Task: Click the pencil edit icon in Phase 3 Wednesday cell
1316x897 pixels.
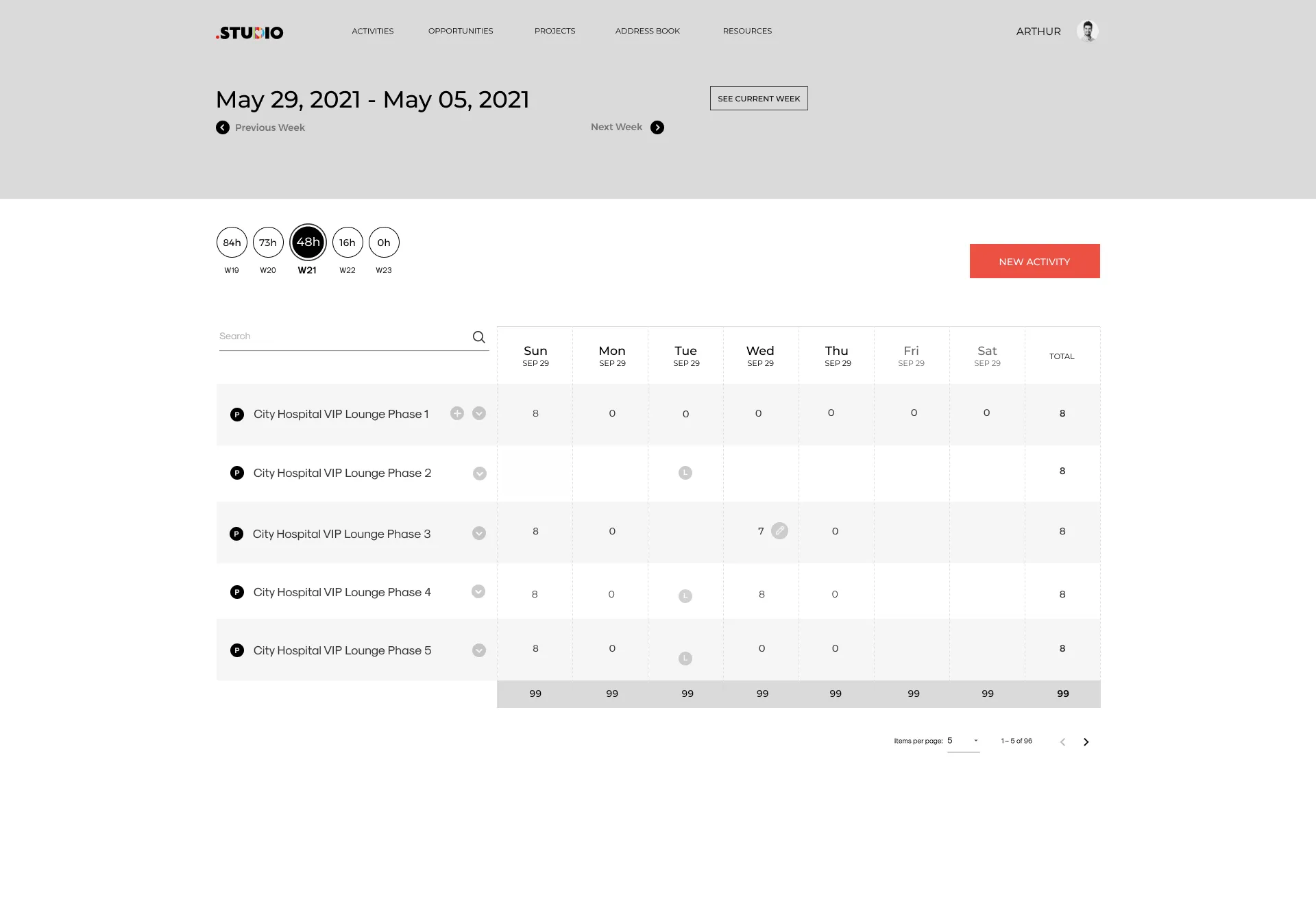Action: [x=779, y=530]
